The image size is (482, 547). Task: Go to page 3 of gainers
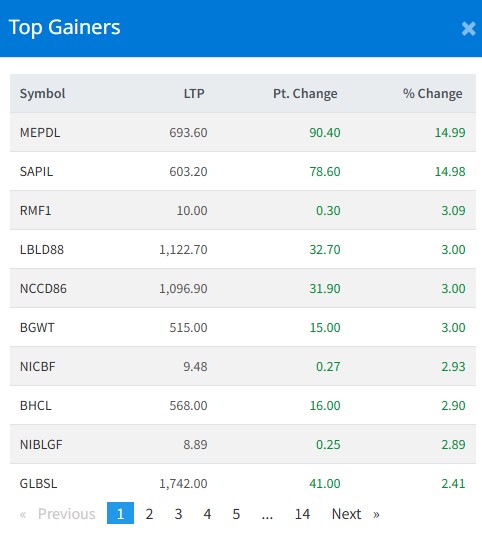pyautogui.click(x=178, y=514)
